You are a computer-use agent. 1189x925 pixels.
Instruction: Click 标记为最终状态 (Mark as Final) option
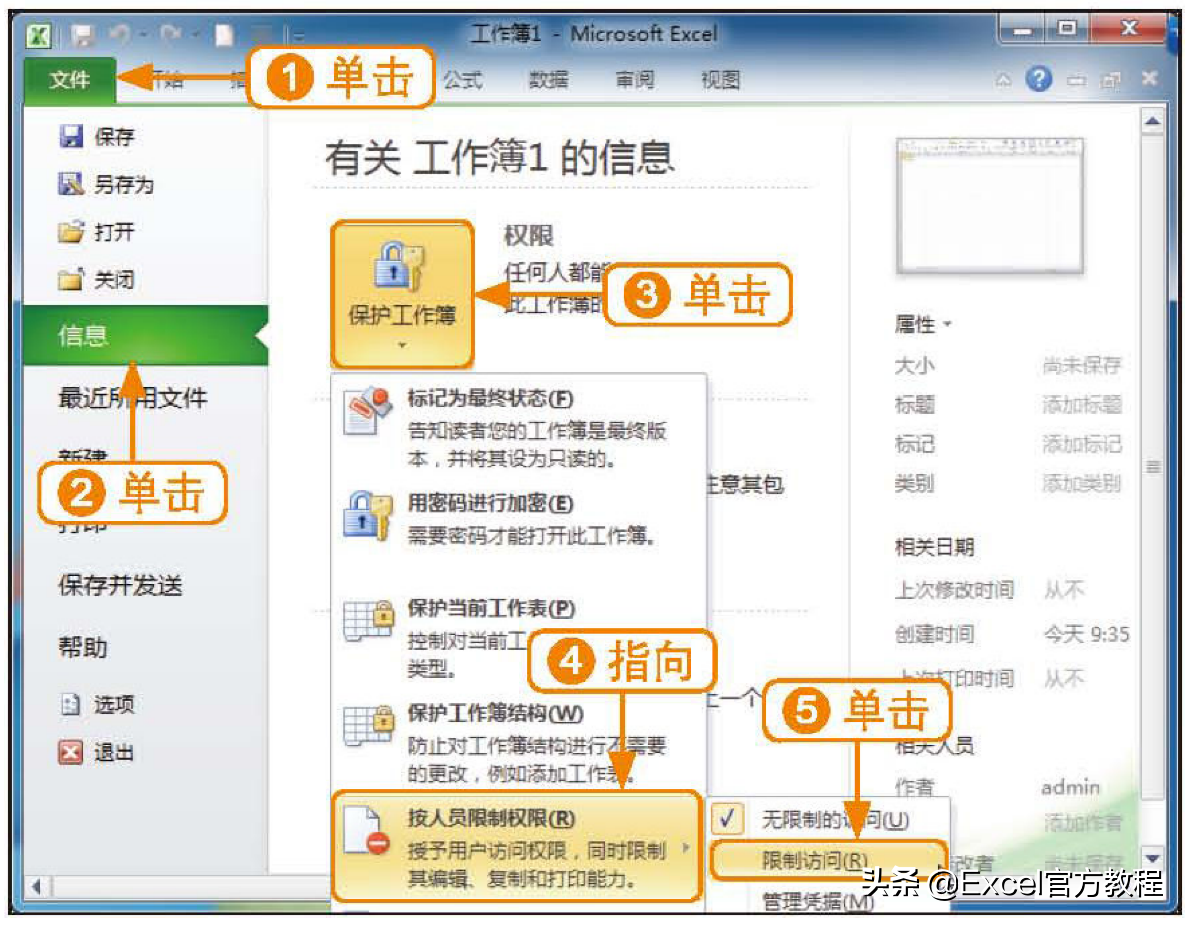pos(519,428)
